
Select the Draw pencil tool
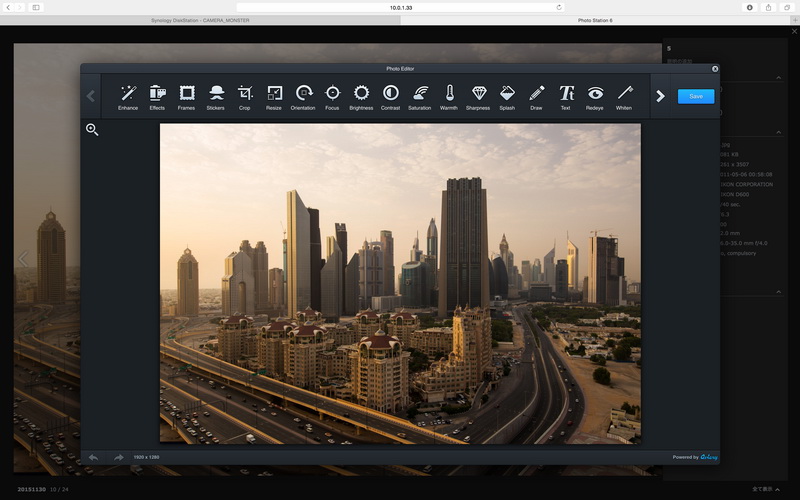(x=536, y=97)
